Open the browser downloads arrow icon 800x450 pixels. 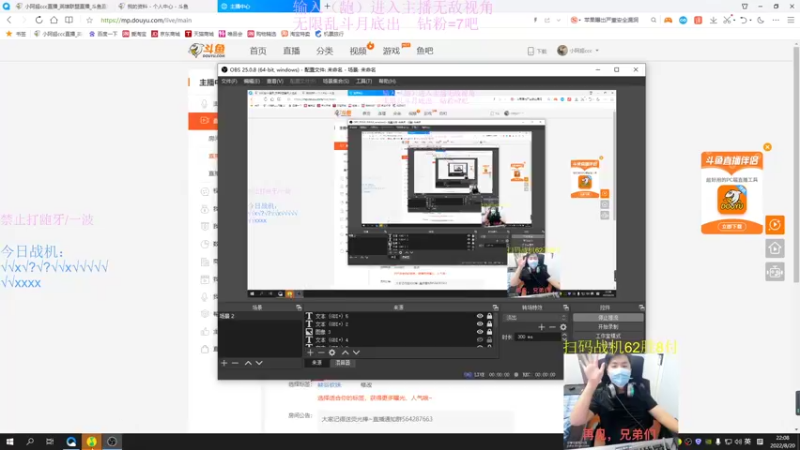713,20
